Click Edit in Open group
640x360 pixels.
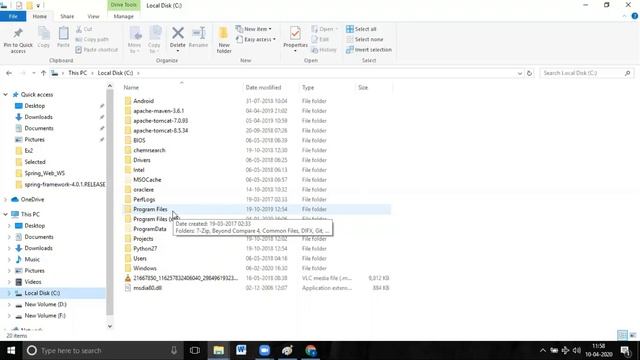320,39
